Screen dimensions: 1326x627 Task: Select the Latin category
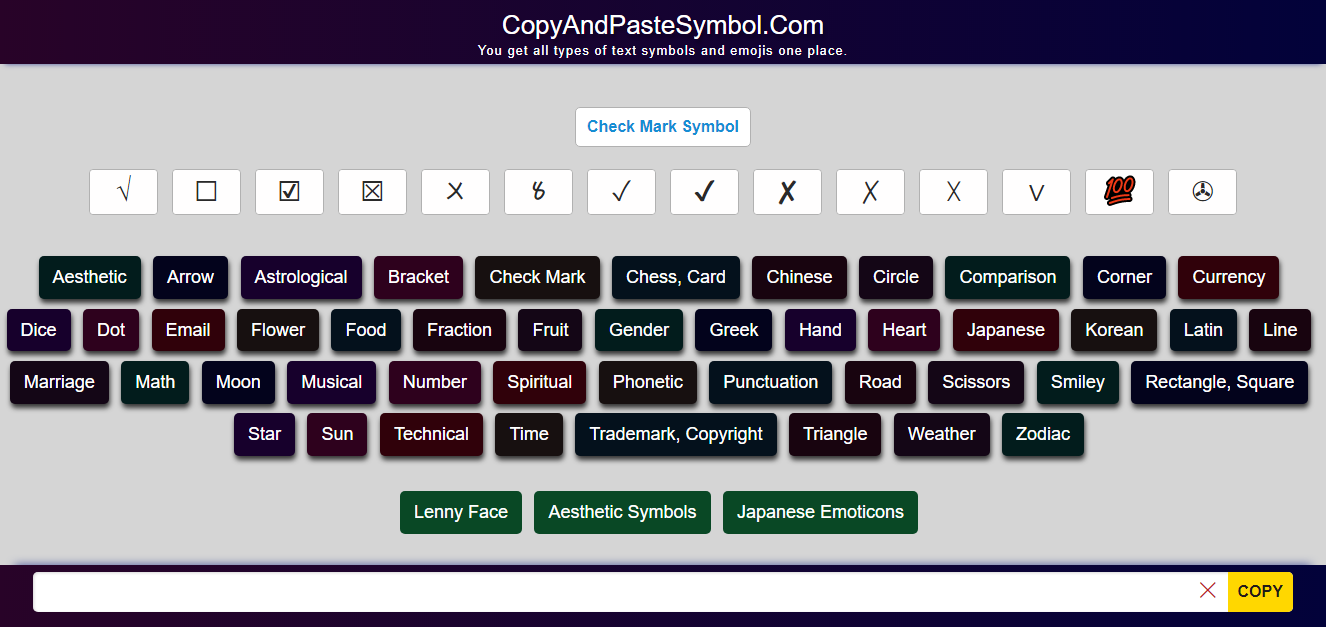(1203, 330)
